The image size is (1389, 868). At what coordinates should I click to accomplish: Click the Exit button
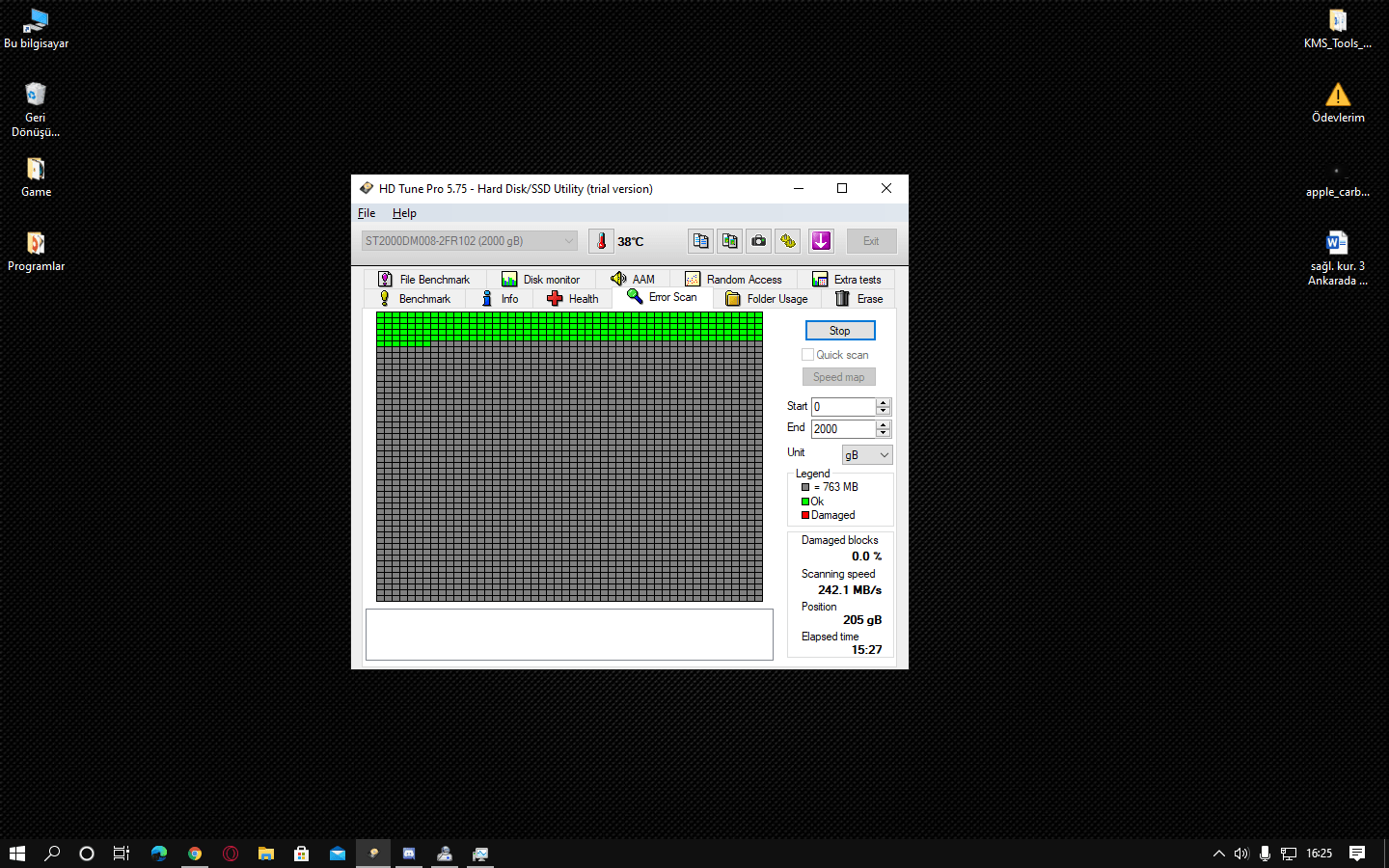pos(871,241)
